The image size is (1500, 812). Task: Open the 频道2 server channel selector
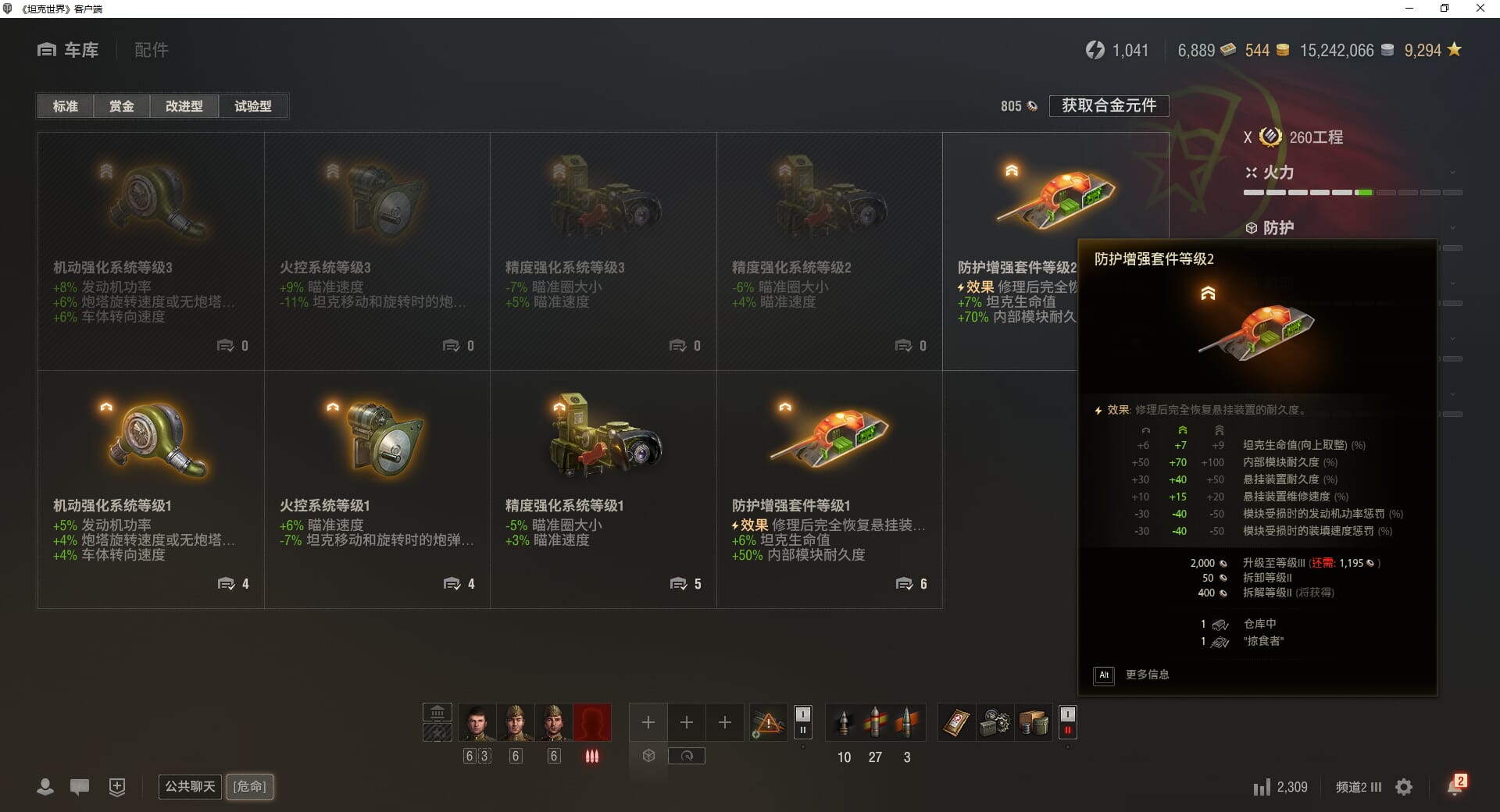[x=1359, y=787]
